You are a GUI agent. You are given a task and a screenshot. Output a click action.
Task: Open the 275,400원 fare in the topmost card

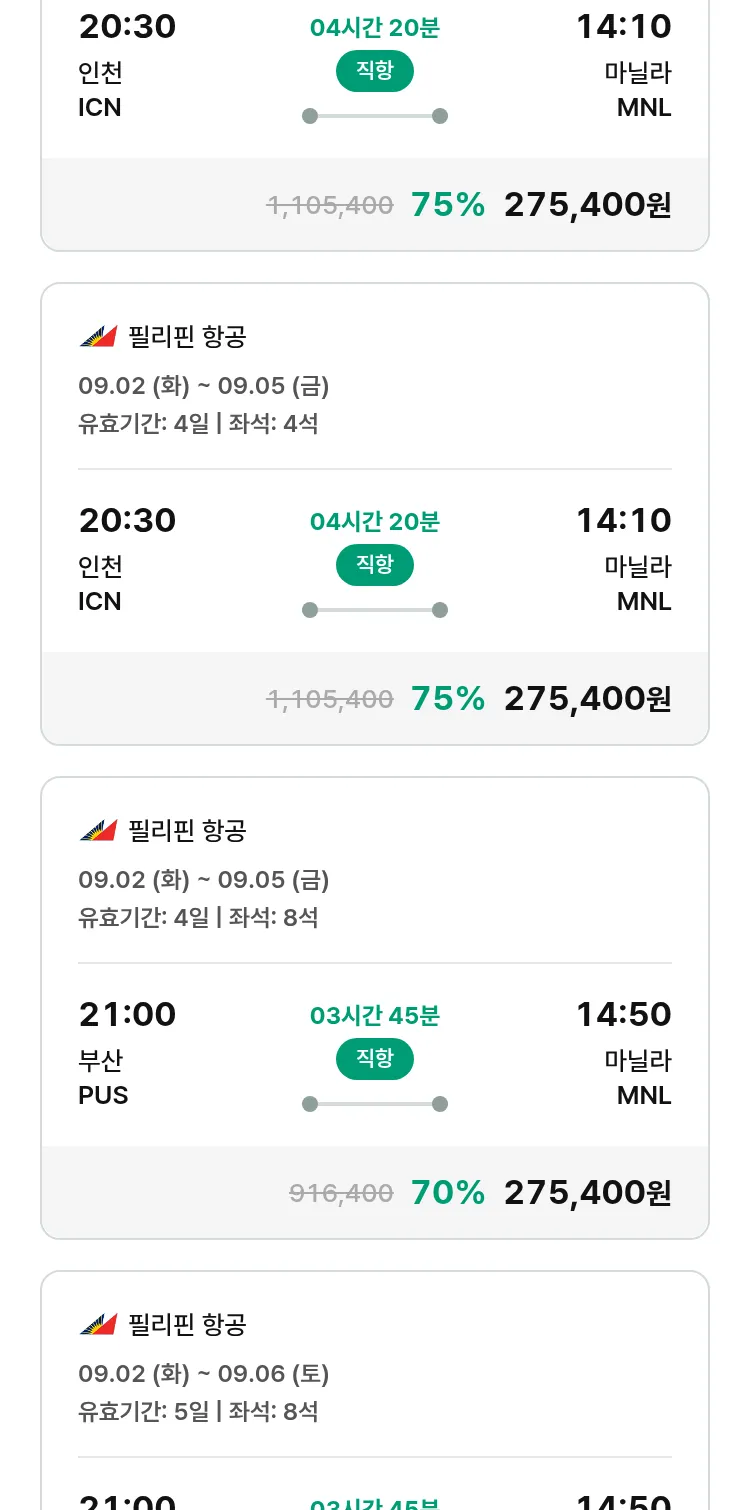(x=587, y=204)
